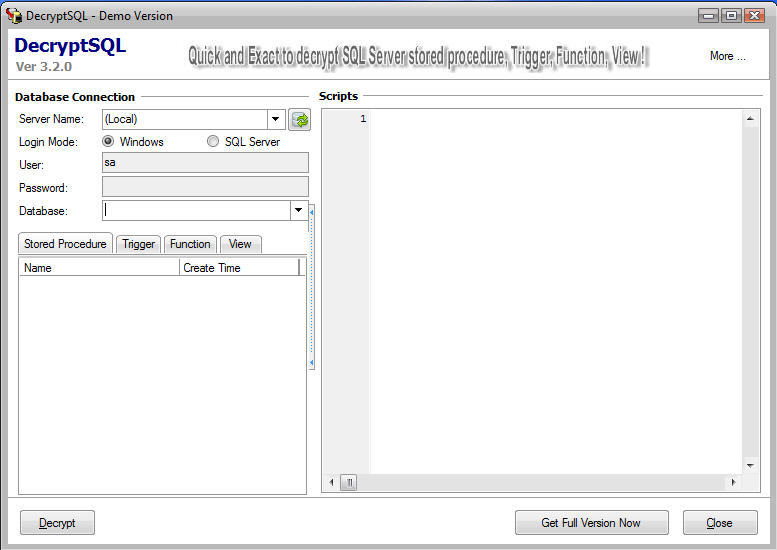The width and height of the screenshot is (777, 550).
Task: Switch to the Function tab
Action: coord(190,244)
